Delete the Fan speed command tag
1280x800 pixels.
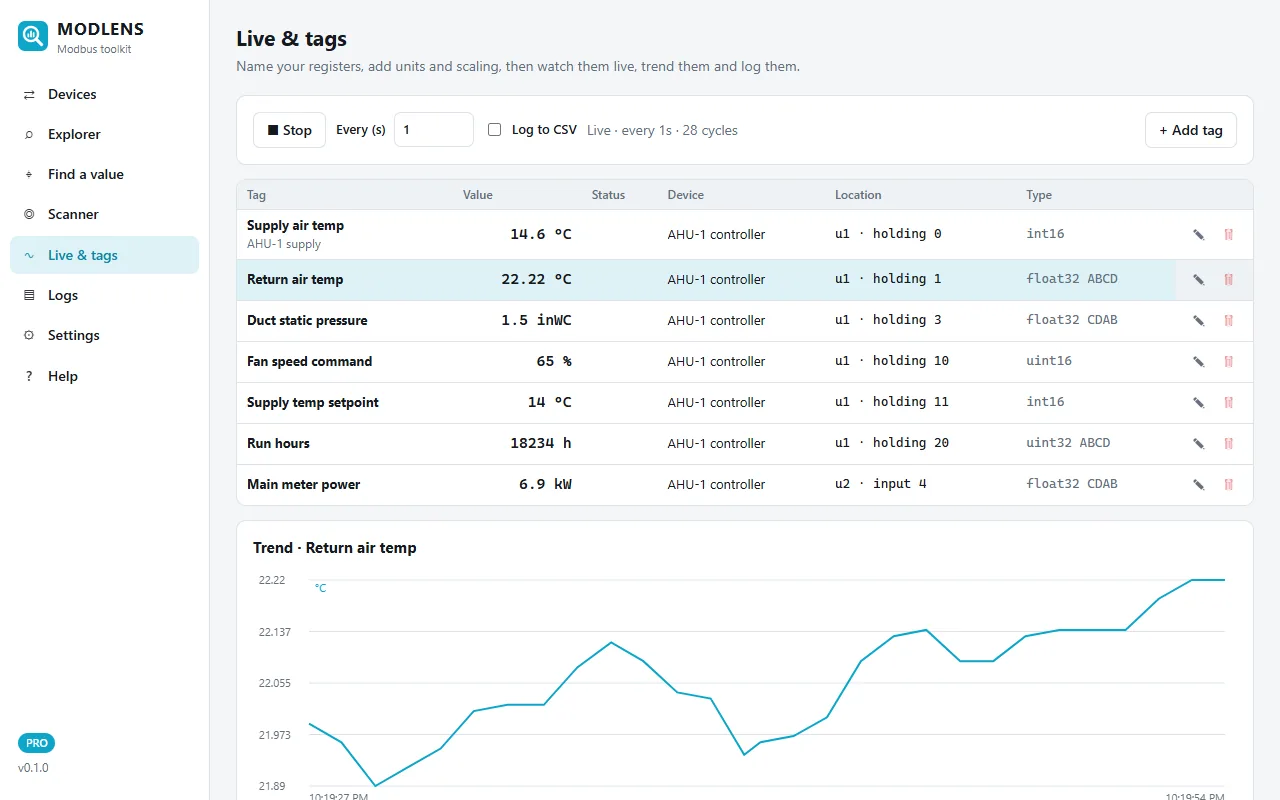(x=1228, y=362)
